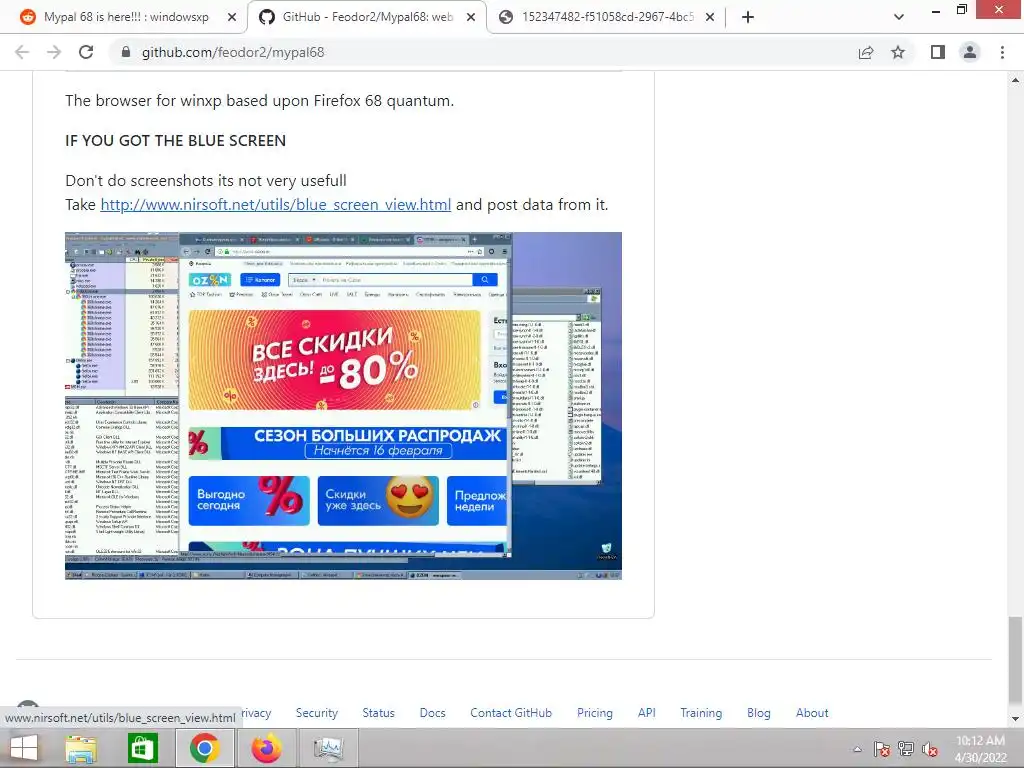Viewport: 1024px width, 768px height.
Task: Click the lock icon in address bar
Action: 126,52
